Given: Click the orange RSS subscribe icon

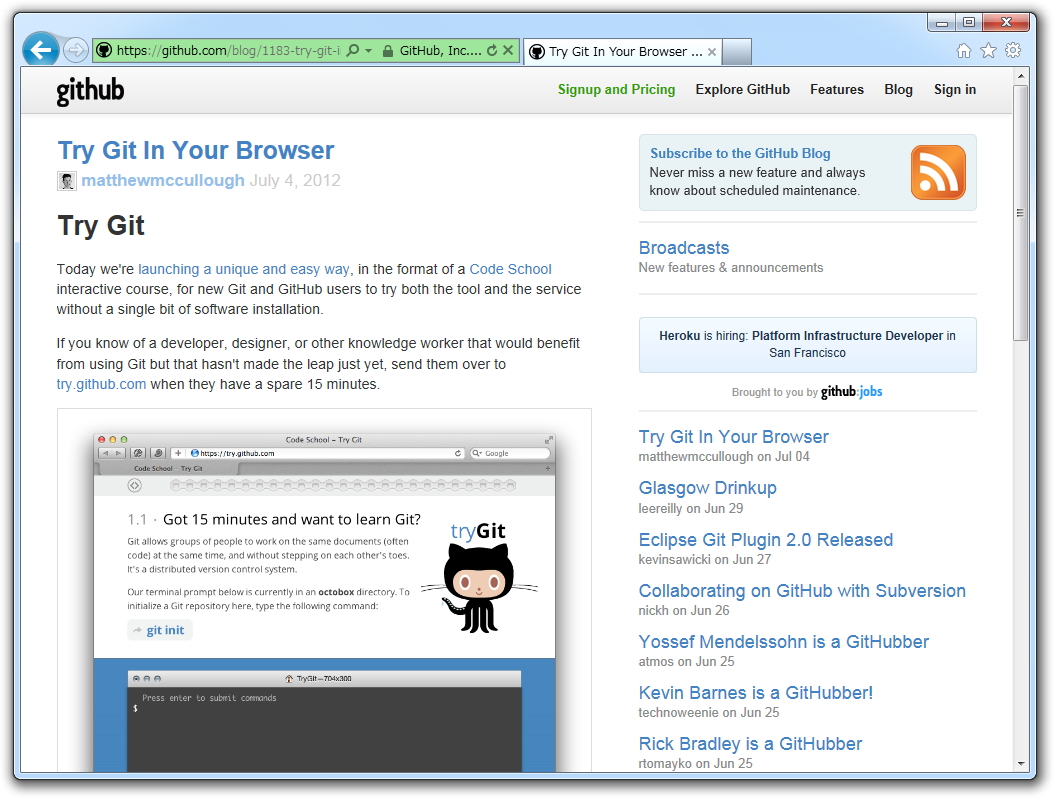Looking at the screenshot, I should pyautogui.click(x=937, y=172).
